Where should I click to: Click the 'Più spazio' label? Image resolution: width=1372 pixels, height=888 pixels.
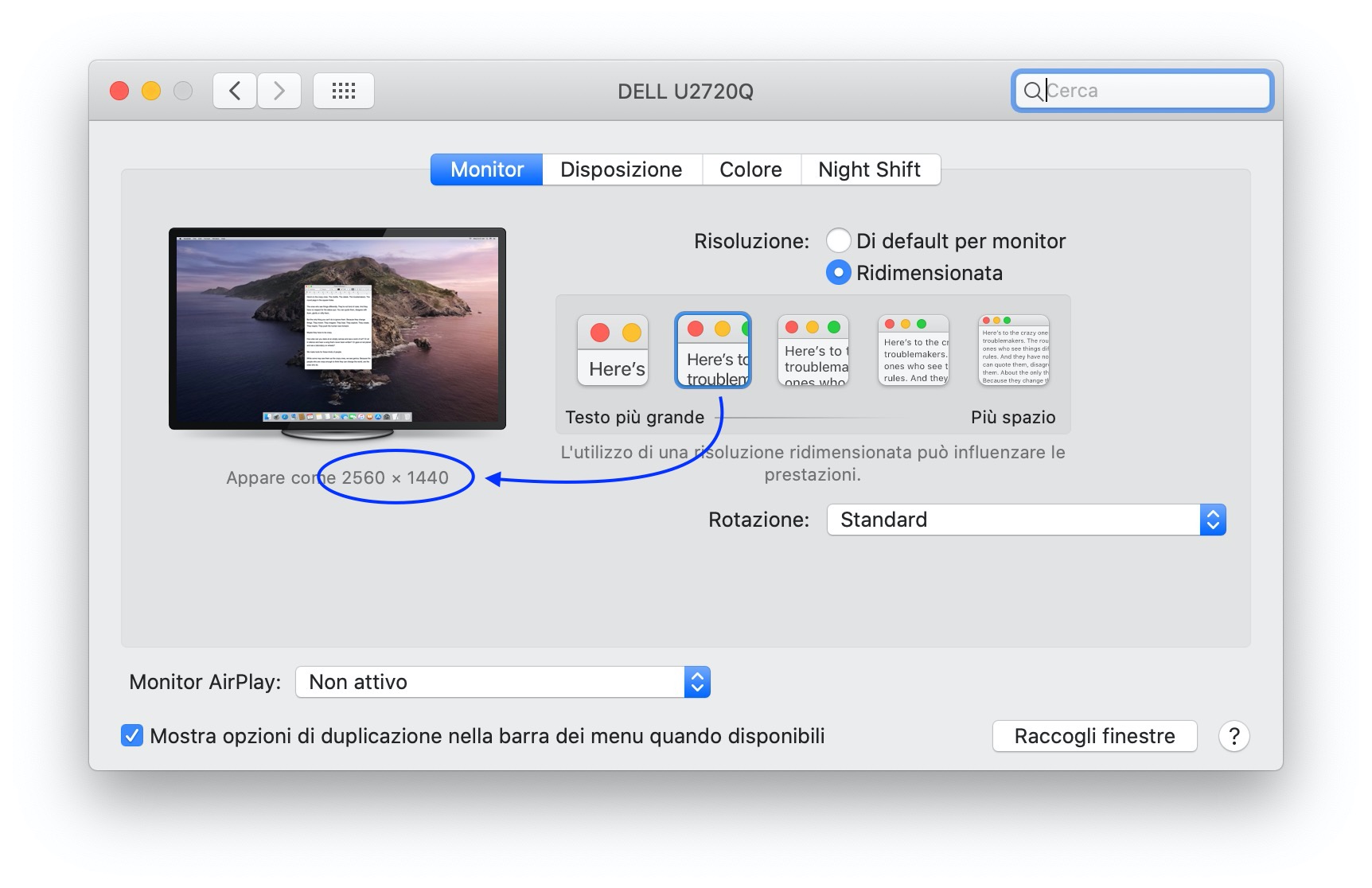(1013, 417)
